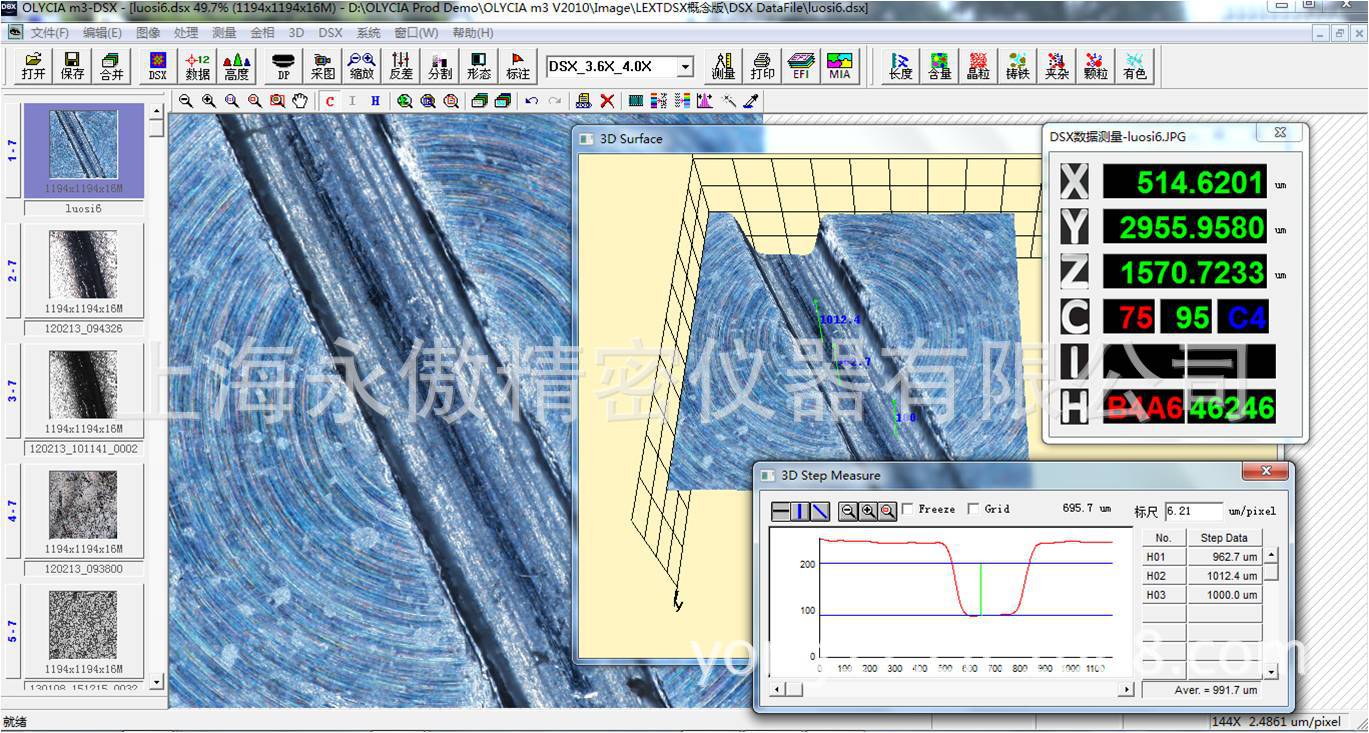Toggle the blue H channel button

point(375,100)
